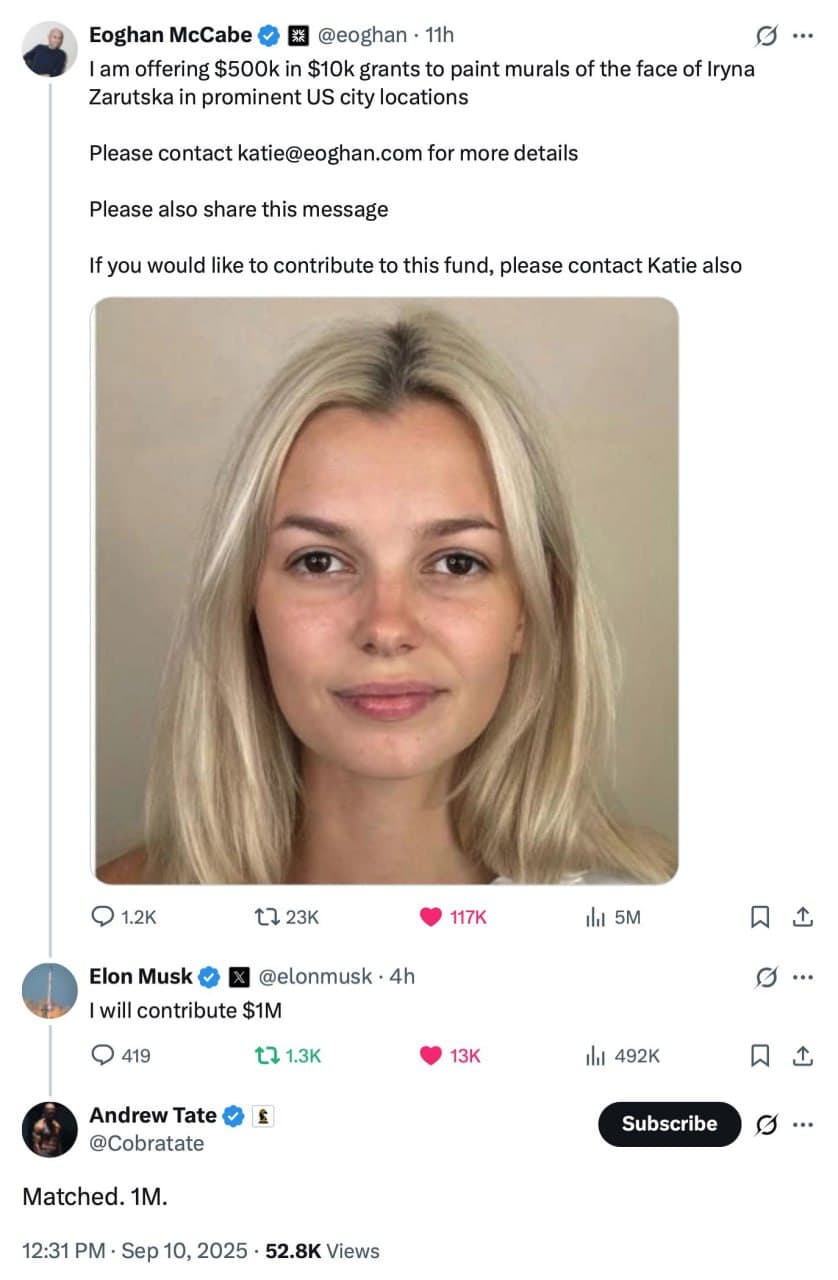Screen dimensions: 838x1280
Task: Share Elon Musk's reply via the share icon
Action: (802, 1055)
